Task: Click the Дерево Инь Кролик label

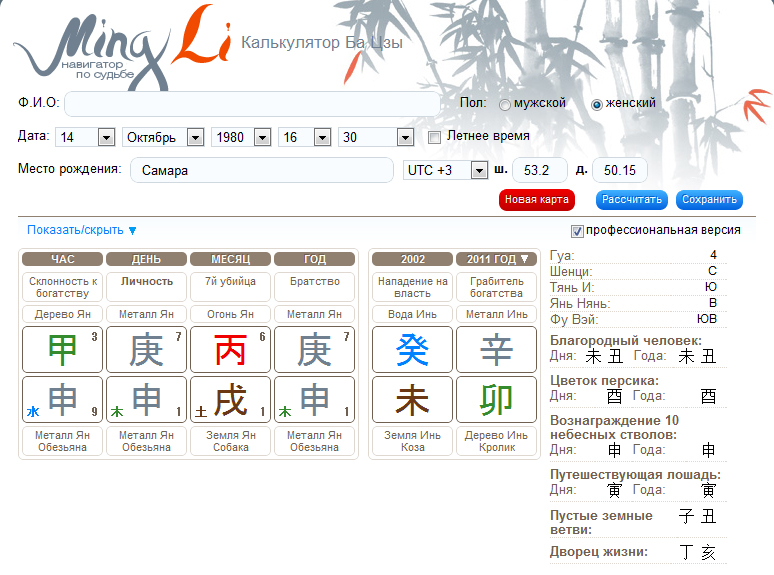Action: tap(496, 441)
